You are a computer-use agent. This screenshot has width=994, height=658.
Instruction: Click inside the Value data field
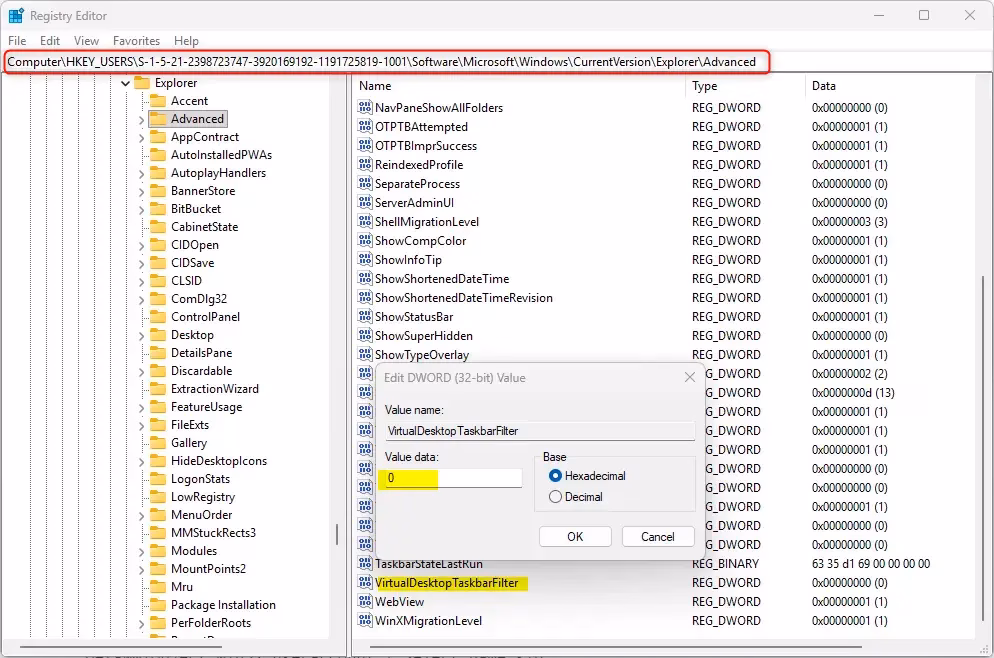450,478
